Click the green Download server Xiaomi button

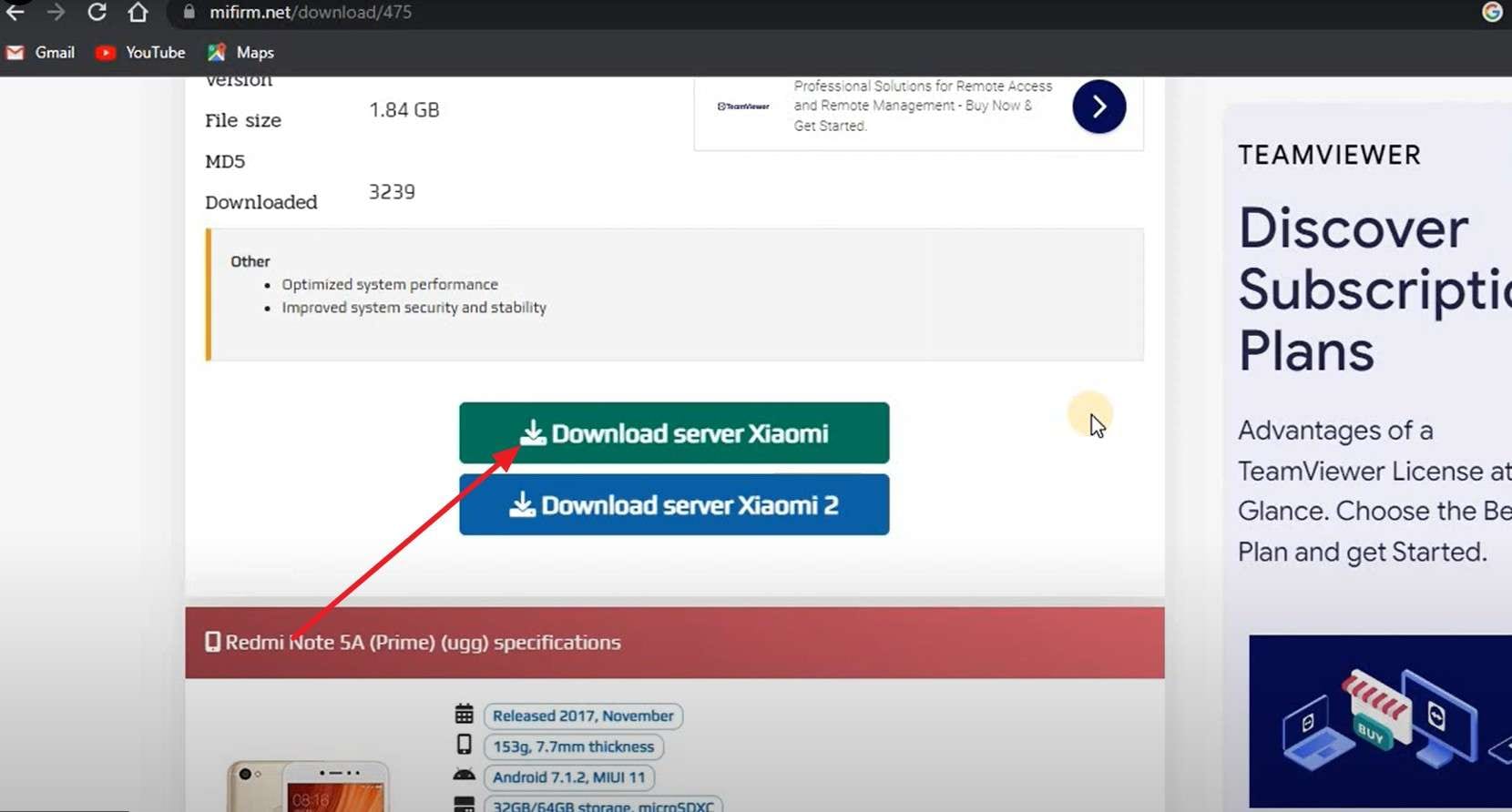674,433
